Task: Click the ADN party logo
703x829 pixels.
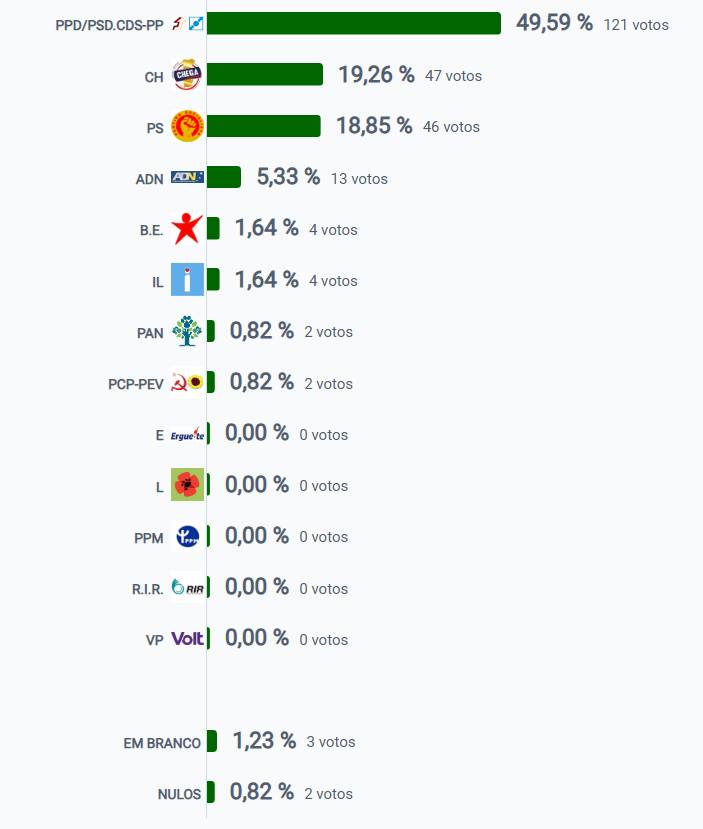Action: click(x=187, y=178)
